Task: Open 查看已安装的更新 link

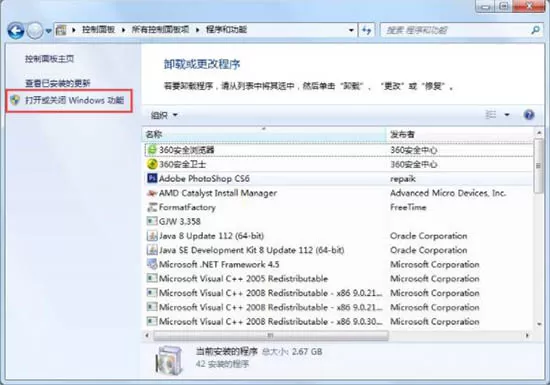Action: click(58, 83)
